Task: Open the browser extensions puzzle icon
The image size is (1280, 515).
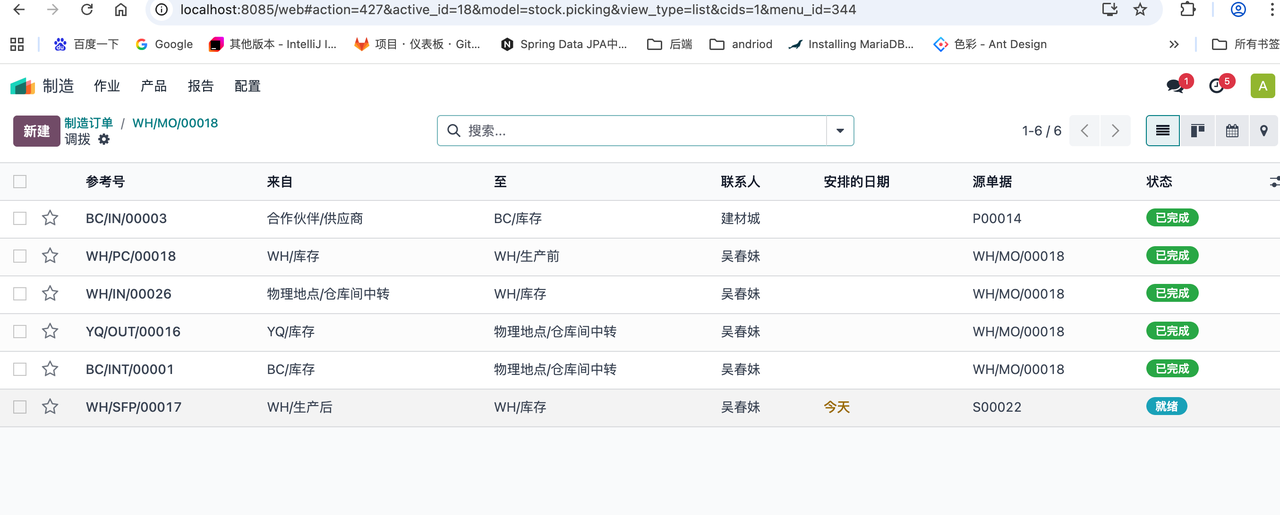Action: [x=1188, y=10]
